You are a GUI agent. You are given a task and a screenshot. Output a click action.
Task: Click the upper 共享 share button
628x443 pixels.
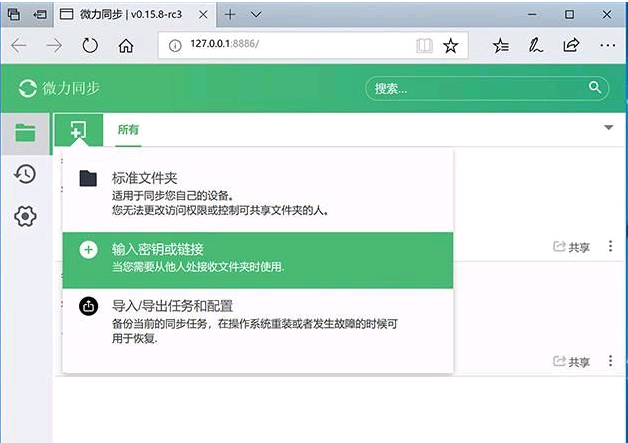coord(572,247)
